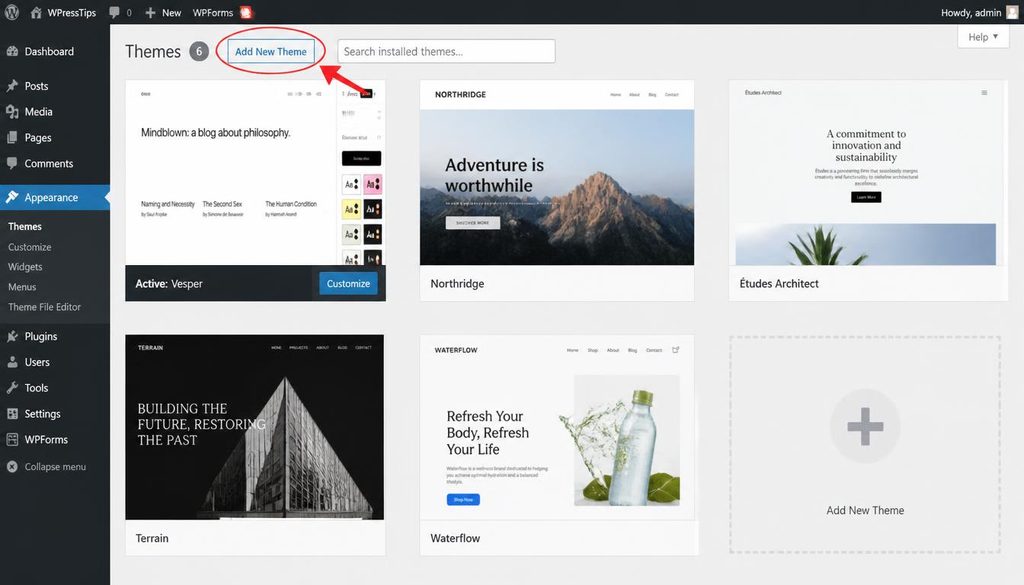1024x585 pixels.
Task: Expand the Help dropdown
Action: (983, 37)
